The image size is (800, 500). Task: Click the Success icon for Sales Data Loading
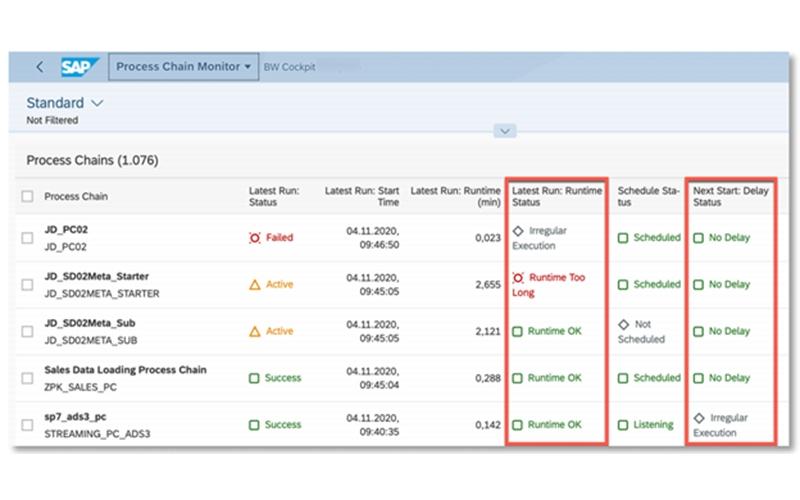click(x=254, y=378)
